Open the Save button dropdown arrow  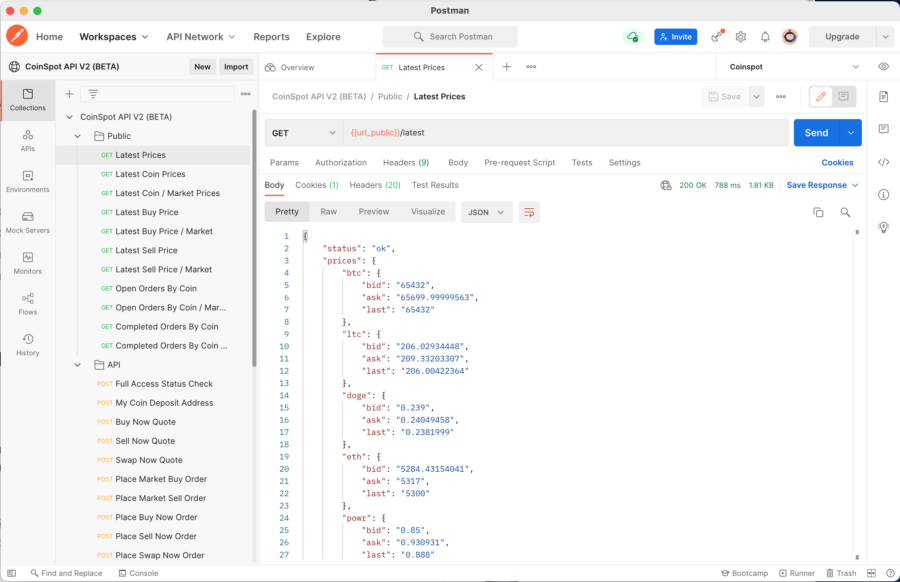tap(757, 96)
